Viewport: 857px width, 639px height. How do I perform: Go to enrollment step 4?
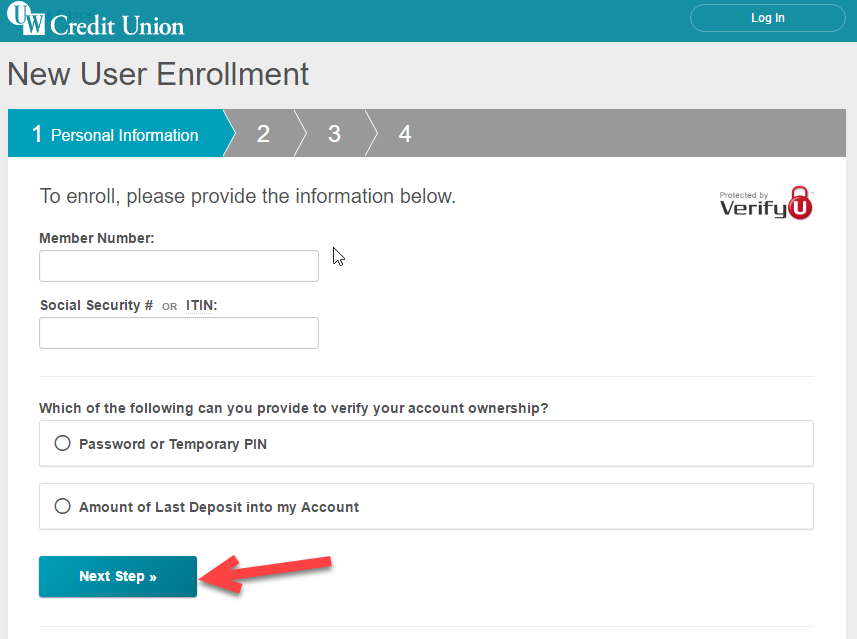(405, 133)
